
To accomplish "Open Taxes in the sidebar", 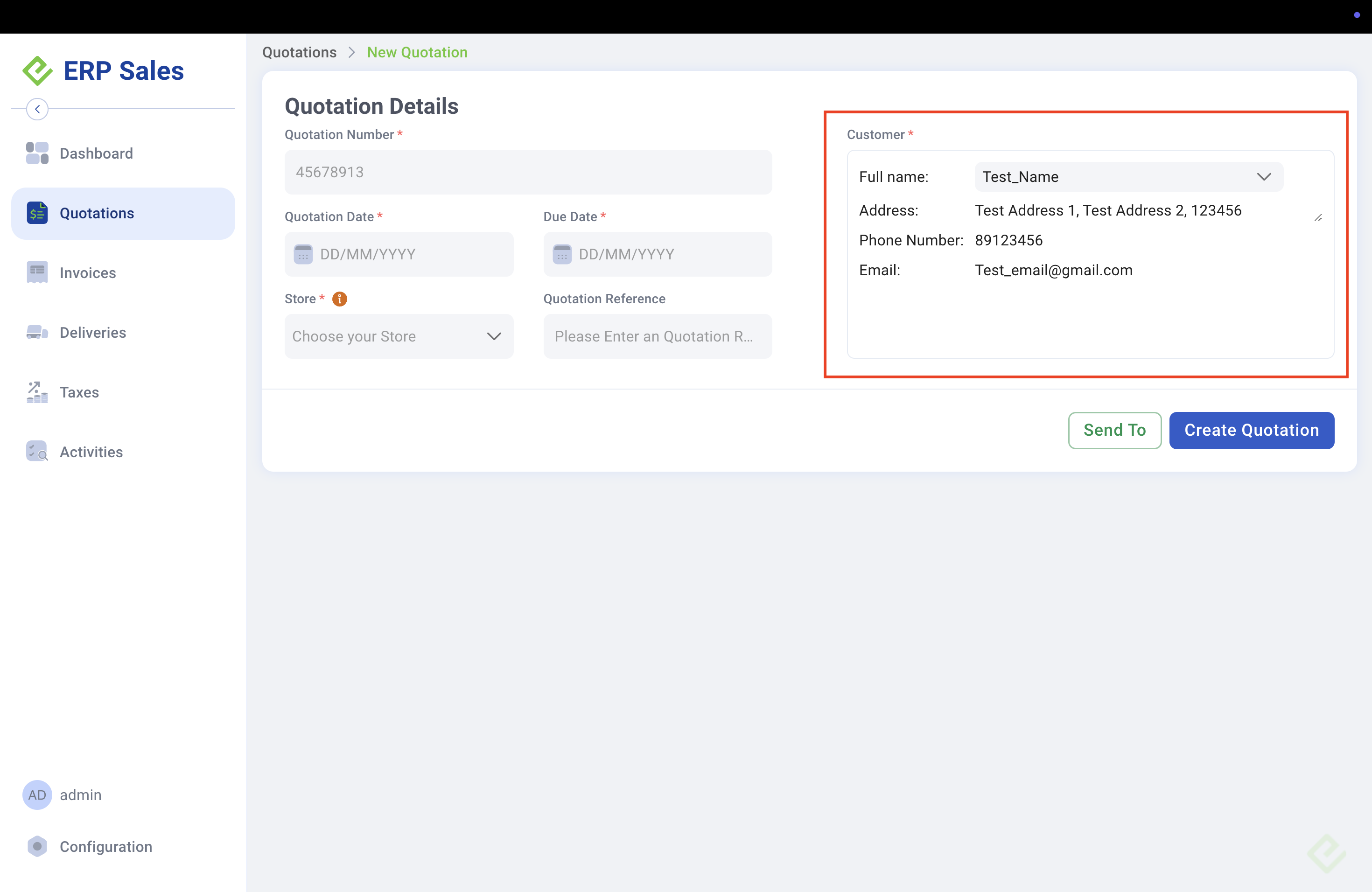I will click(123, 392).
